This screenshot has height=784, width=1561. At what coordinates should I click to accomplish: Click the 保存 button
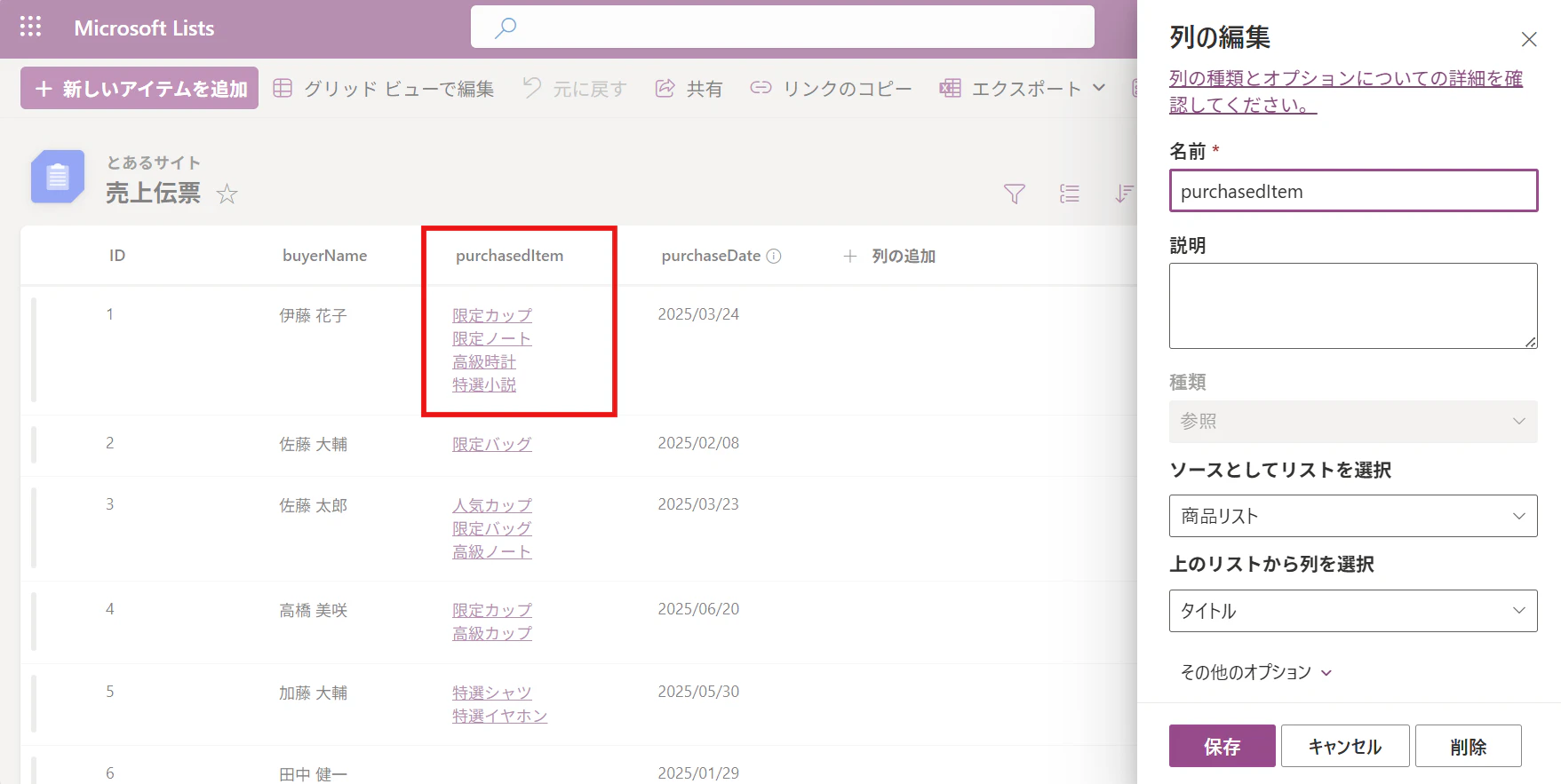tap(1223, 746)
